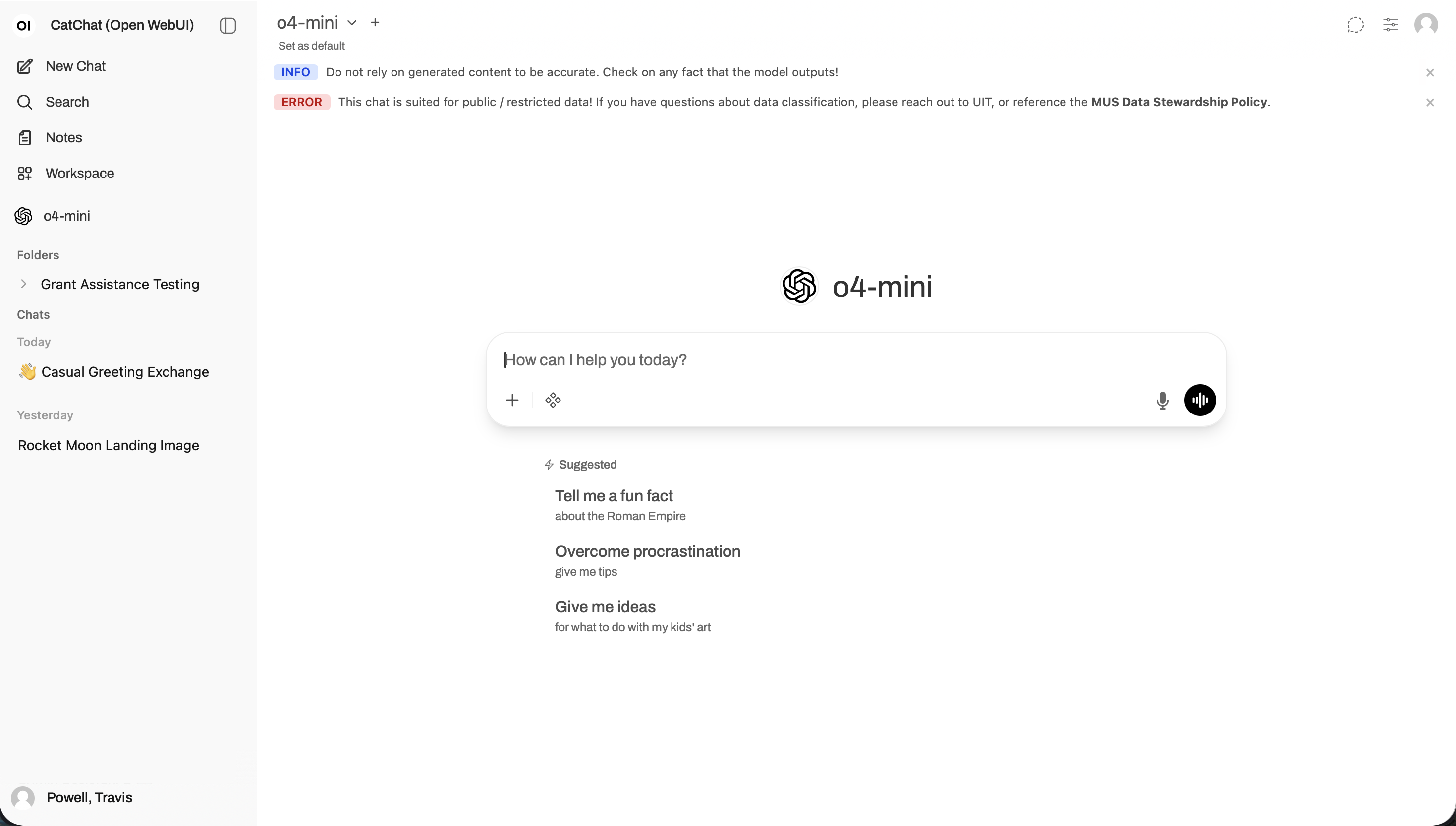Image resolution: width=1456 pixels, height=826 pixels.
Task: Open the New Chat editor icon
Action: [25, 66]
